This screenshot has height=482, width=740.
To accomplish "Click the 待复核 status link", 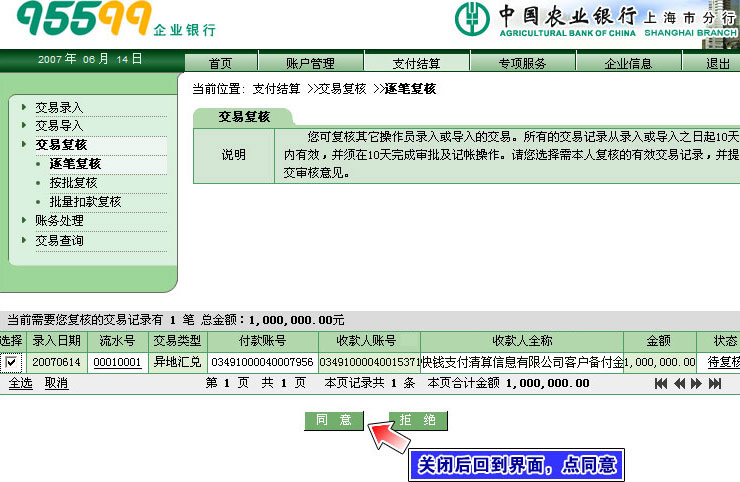I will point(723,363).
